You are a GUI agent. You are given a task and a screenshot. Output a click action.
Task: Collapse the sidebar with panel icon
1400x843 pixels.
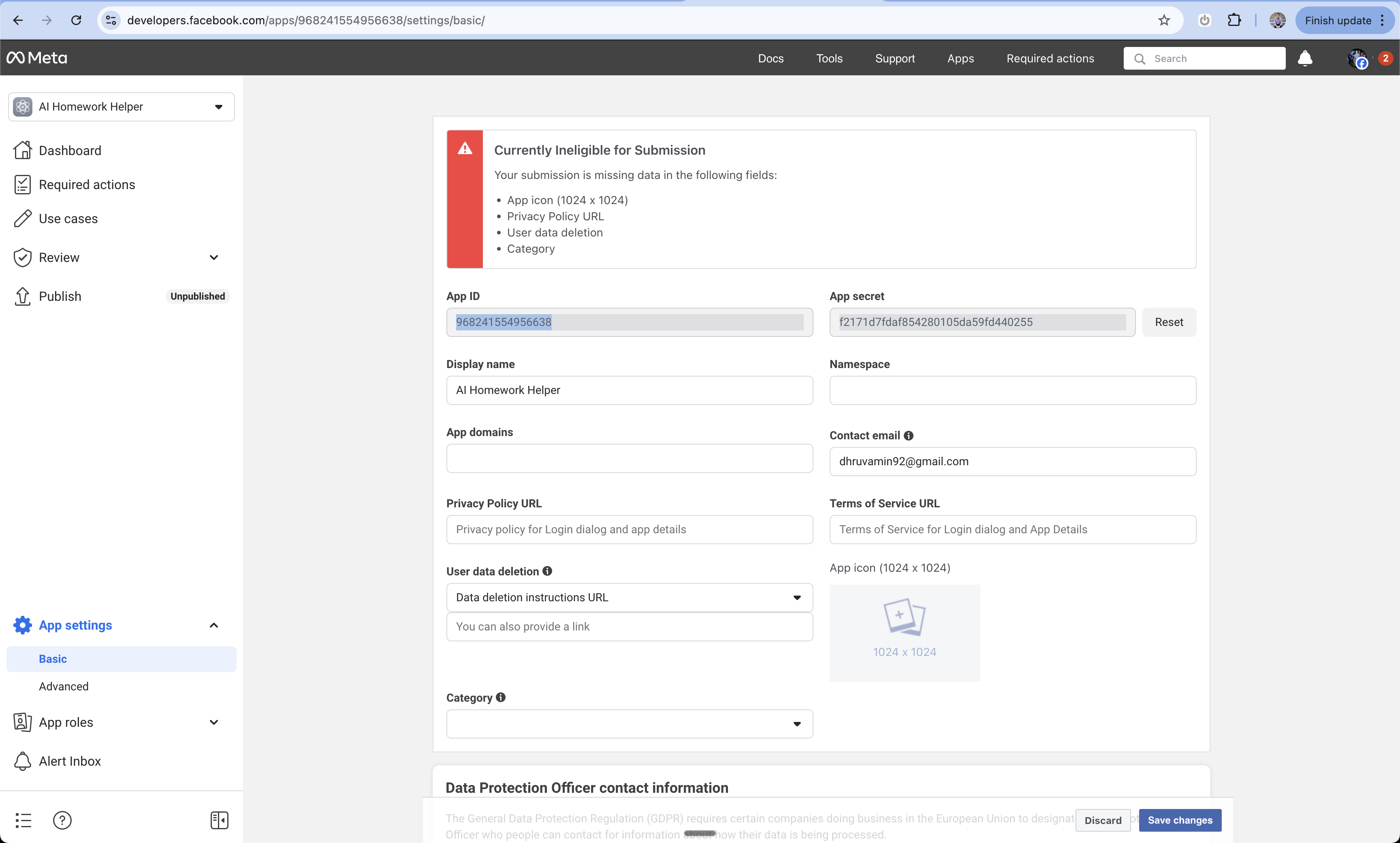tap(219, 820)
